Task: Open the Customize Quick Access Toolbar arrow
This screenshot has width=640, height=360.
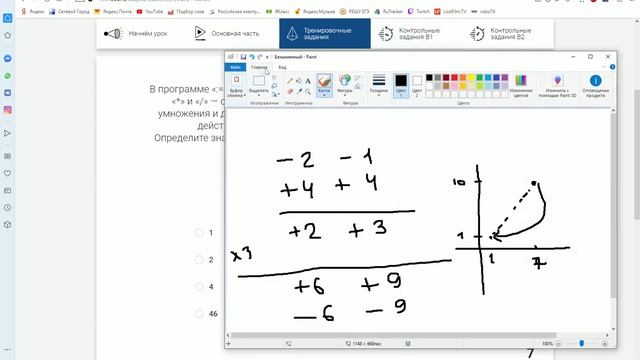Action: tap(267, 58)
